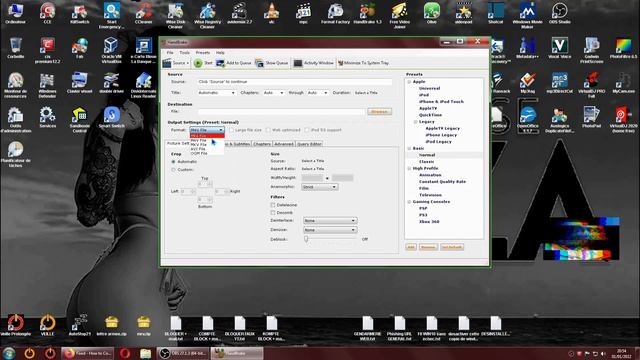Viewport: 640px width, 360px height.
Task: Open the through chapter Auto dropdown
Action: tap(317, 93)
